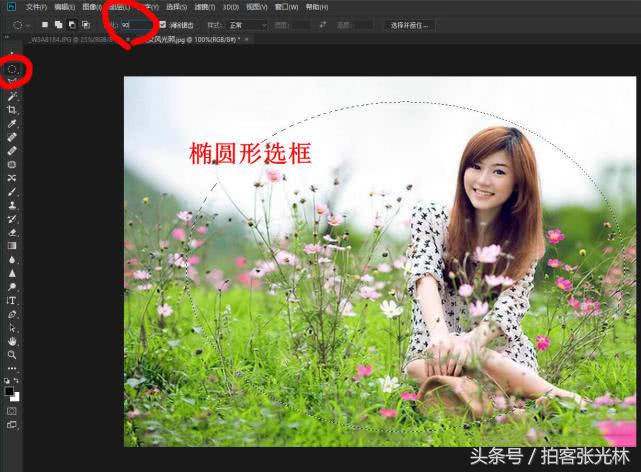The width and height of the screenshot is (641, 472).
Task: Select the Elliptical Marquee tool
Action: tap(12, 69)
